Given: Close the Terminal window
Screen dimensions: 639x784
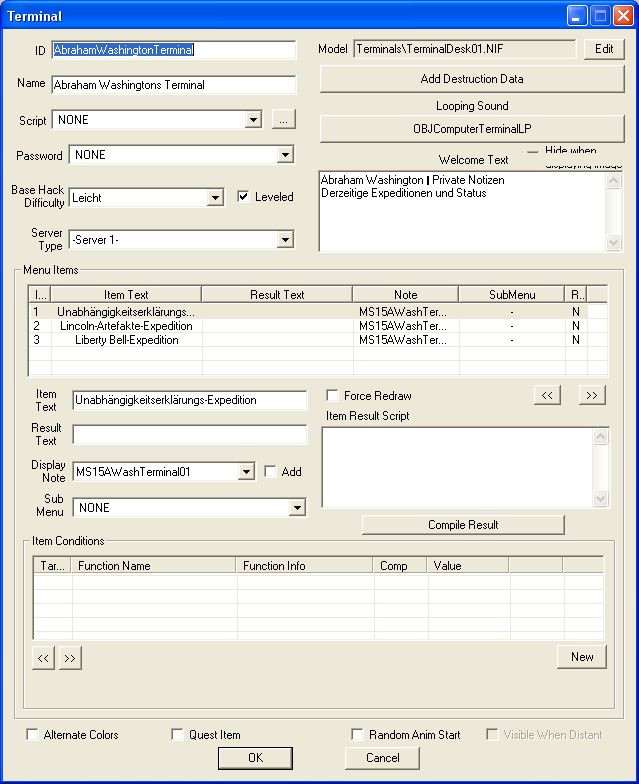Looking at the screenshot, I should (x=624, y=16).
